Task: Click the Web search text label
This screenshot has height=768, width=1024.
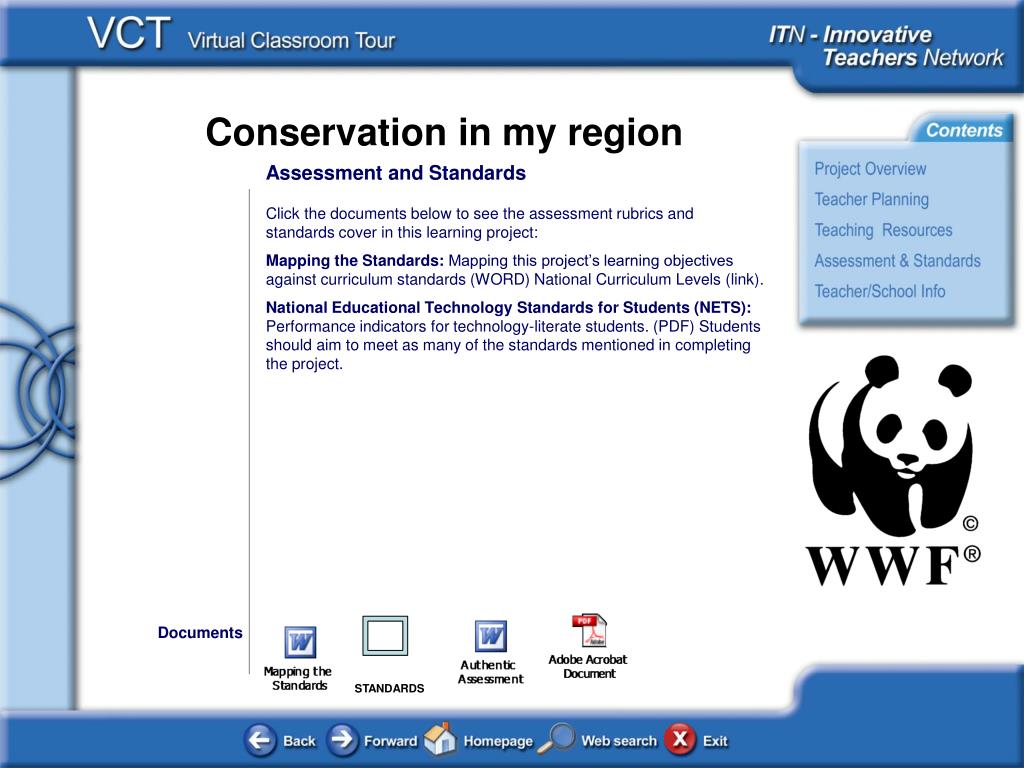Action: [618, 741]
